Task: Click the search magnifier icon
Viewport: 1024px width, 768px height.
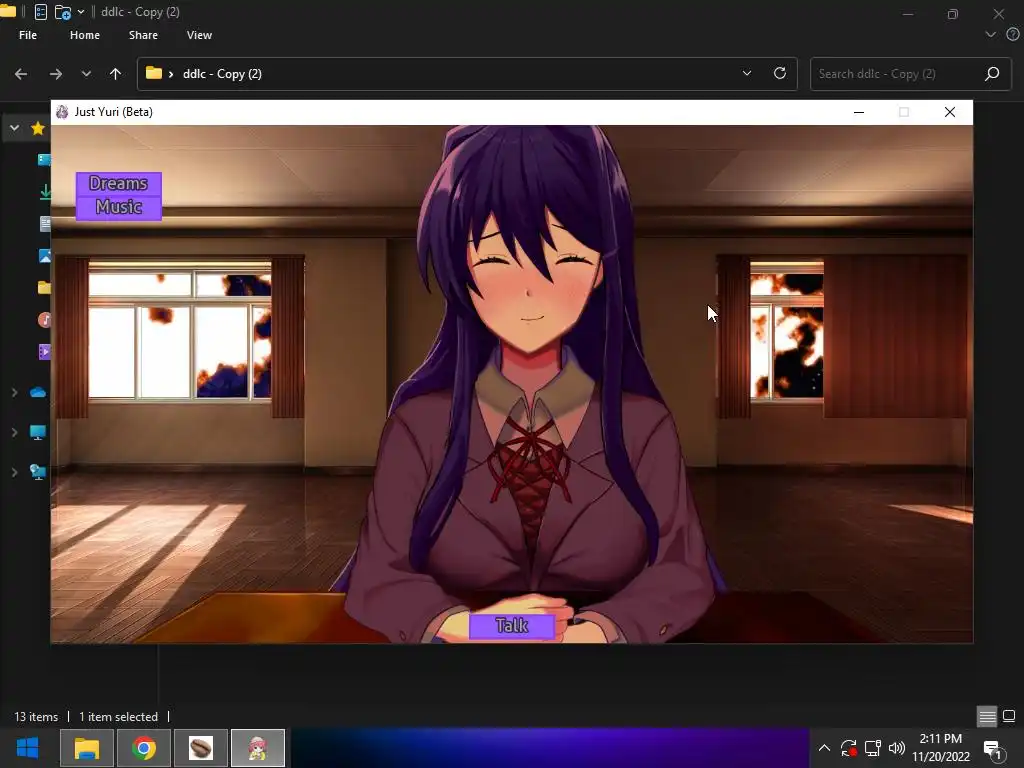Action: 992,74
